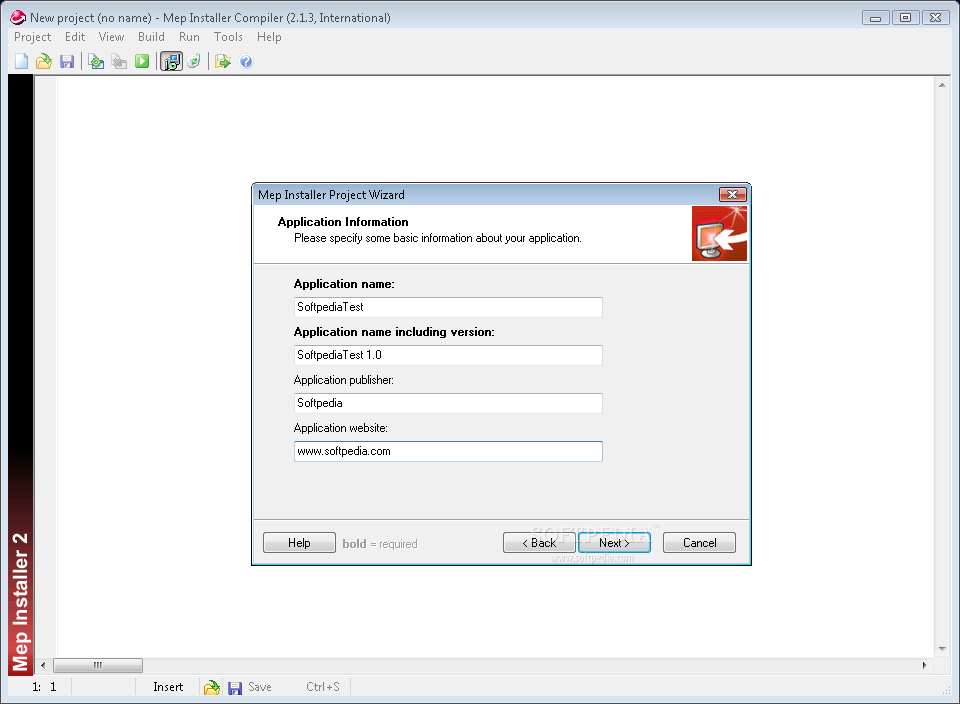Image resolution: width=960 pixels, height=704 pixels.
Task: Minimize the Mep Installer Compiler window
Action: 876,18
